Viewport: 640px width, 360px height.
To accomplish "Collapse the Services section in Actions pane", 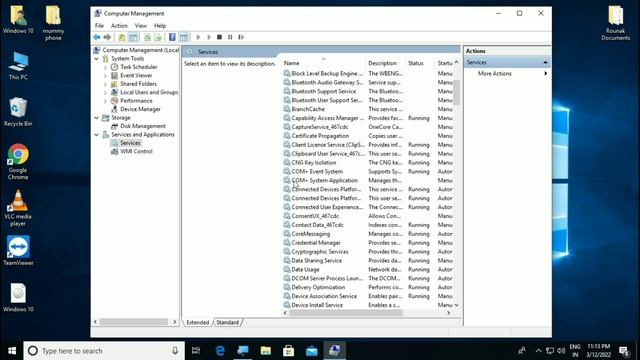I will [x=545, y=62].
